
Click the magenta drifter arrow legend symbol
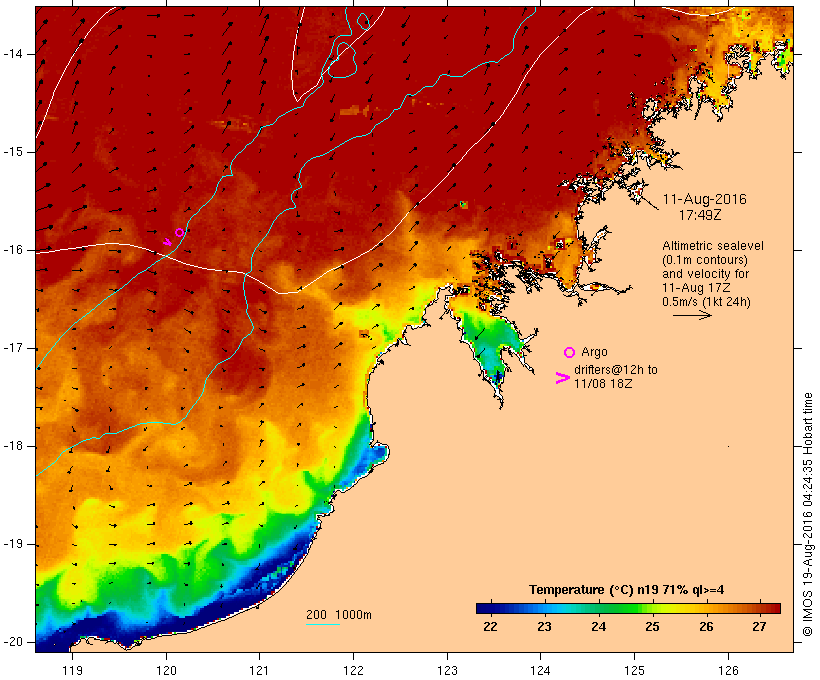562,378
